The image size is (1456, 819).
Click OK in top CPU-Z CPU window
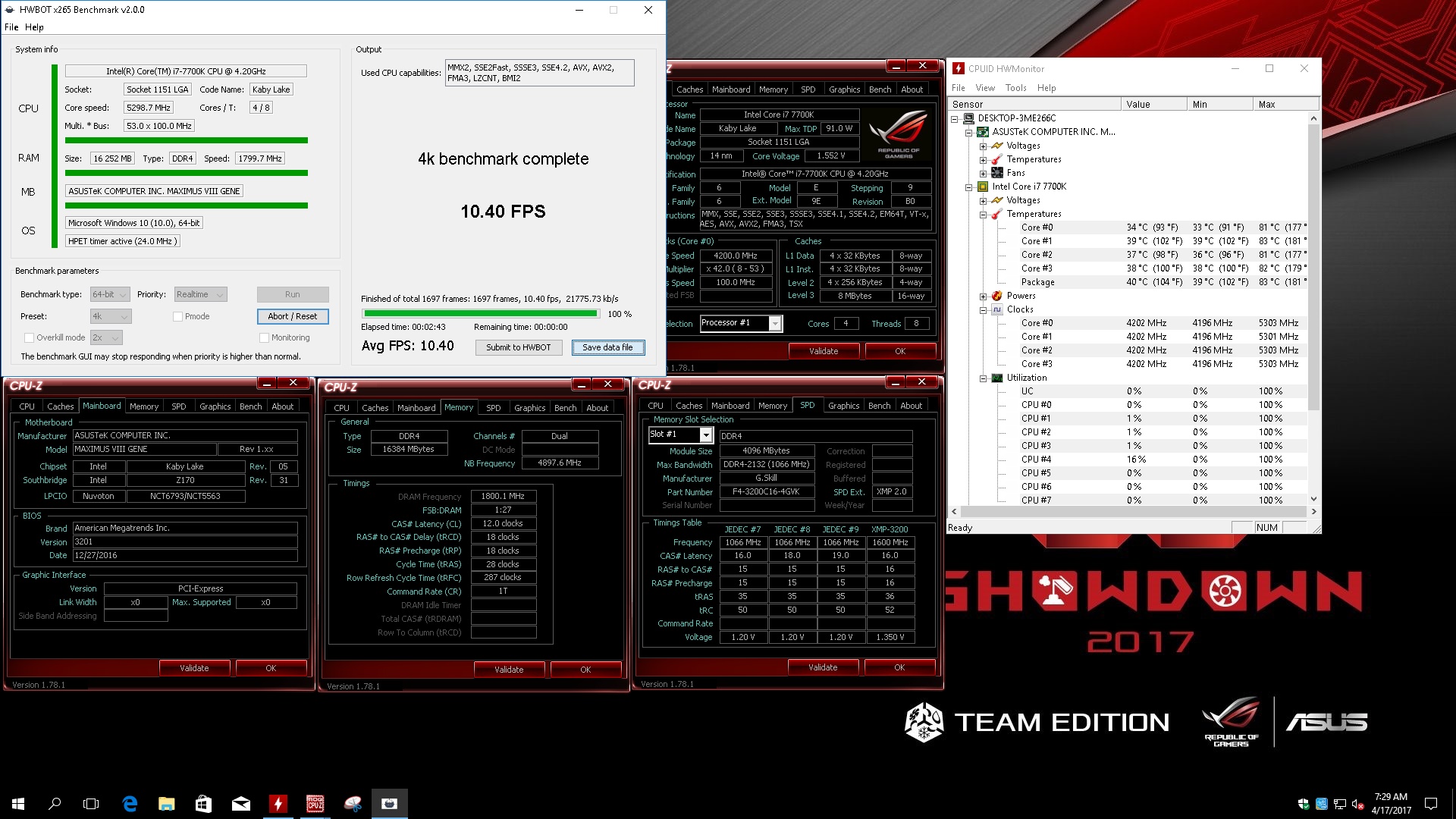900,351
